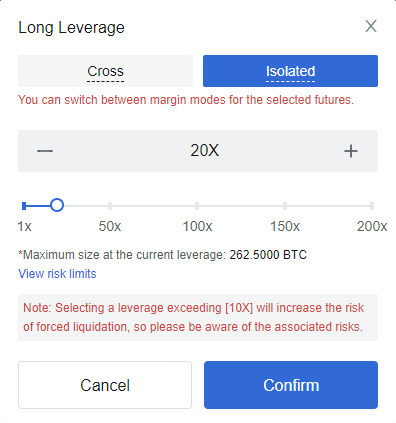Screen dimensions: 396x423
Task: Decrease leverage with the minus icon
Action: pyautogui.click(x=45, y=151)
